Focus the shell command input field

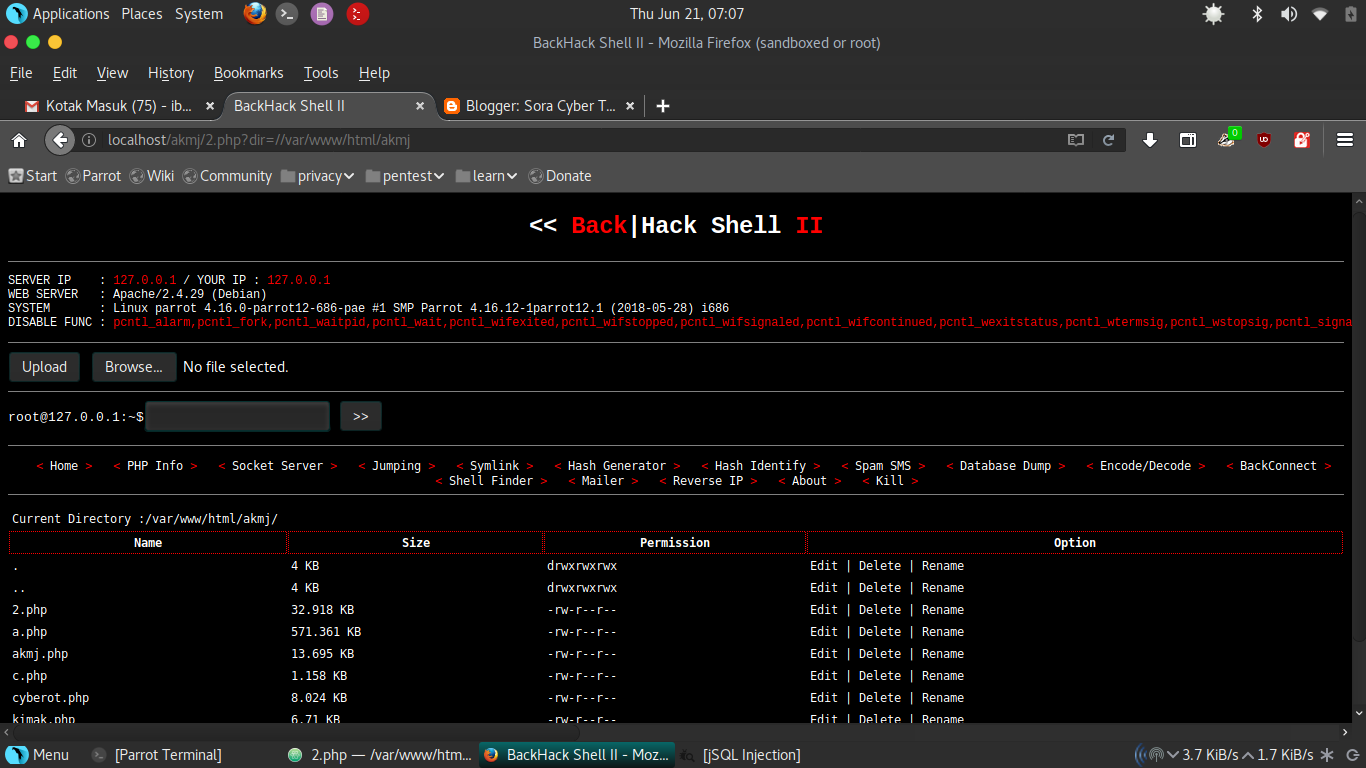pos(238,416)
